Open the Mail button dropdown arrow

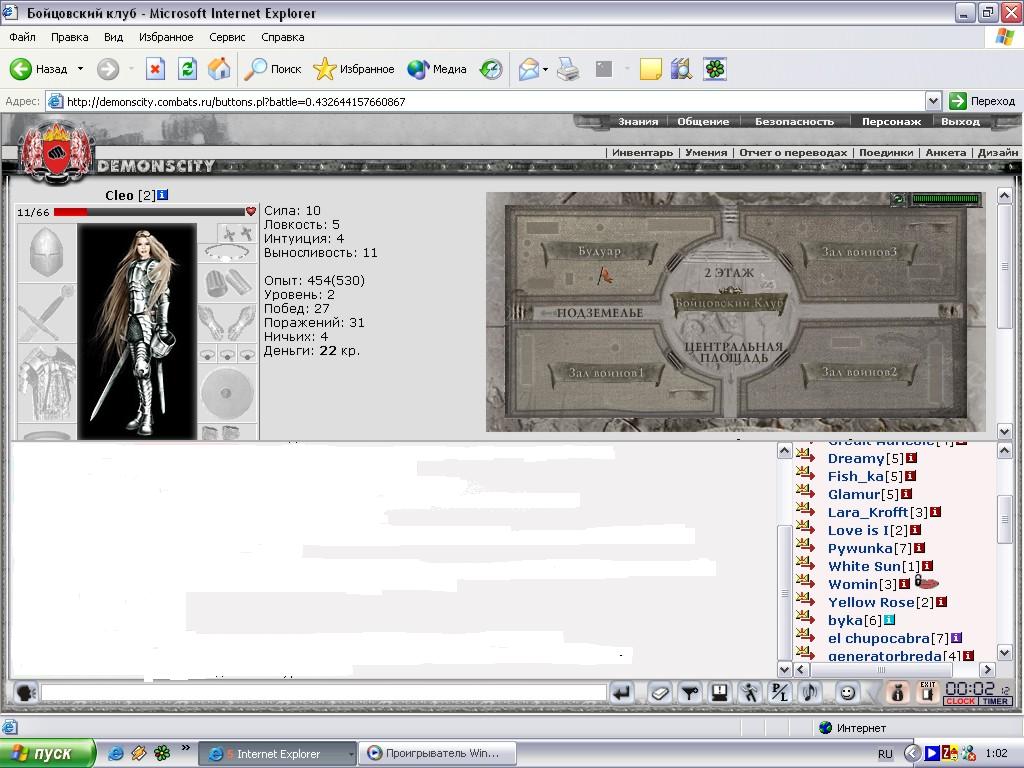click(x=545, y=69)
